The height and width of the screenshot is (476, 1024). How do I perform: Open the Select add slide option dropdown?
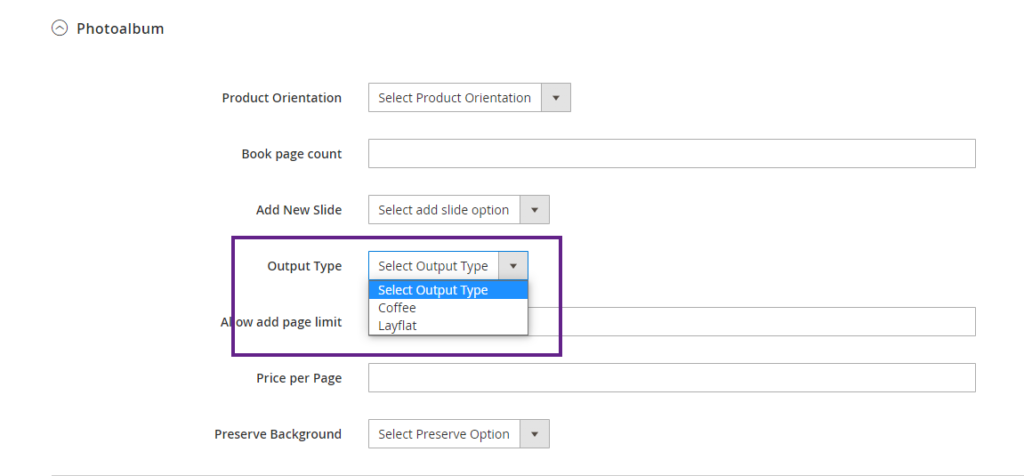444,210
